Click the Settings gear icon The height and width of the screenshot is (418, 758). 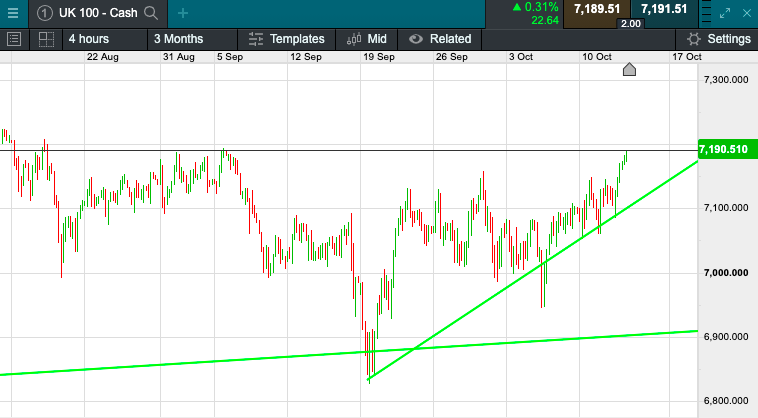coord(694,39)
